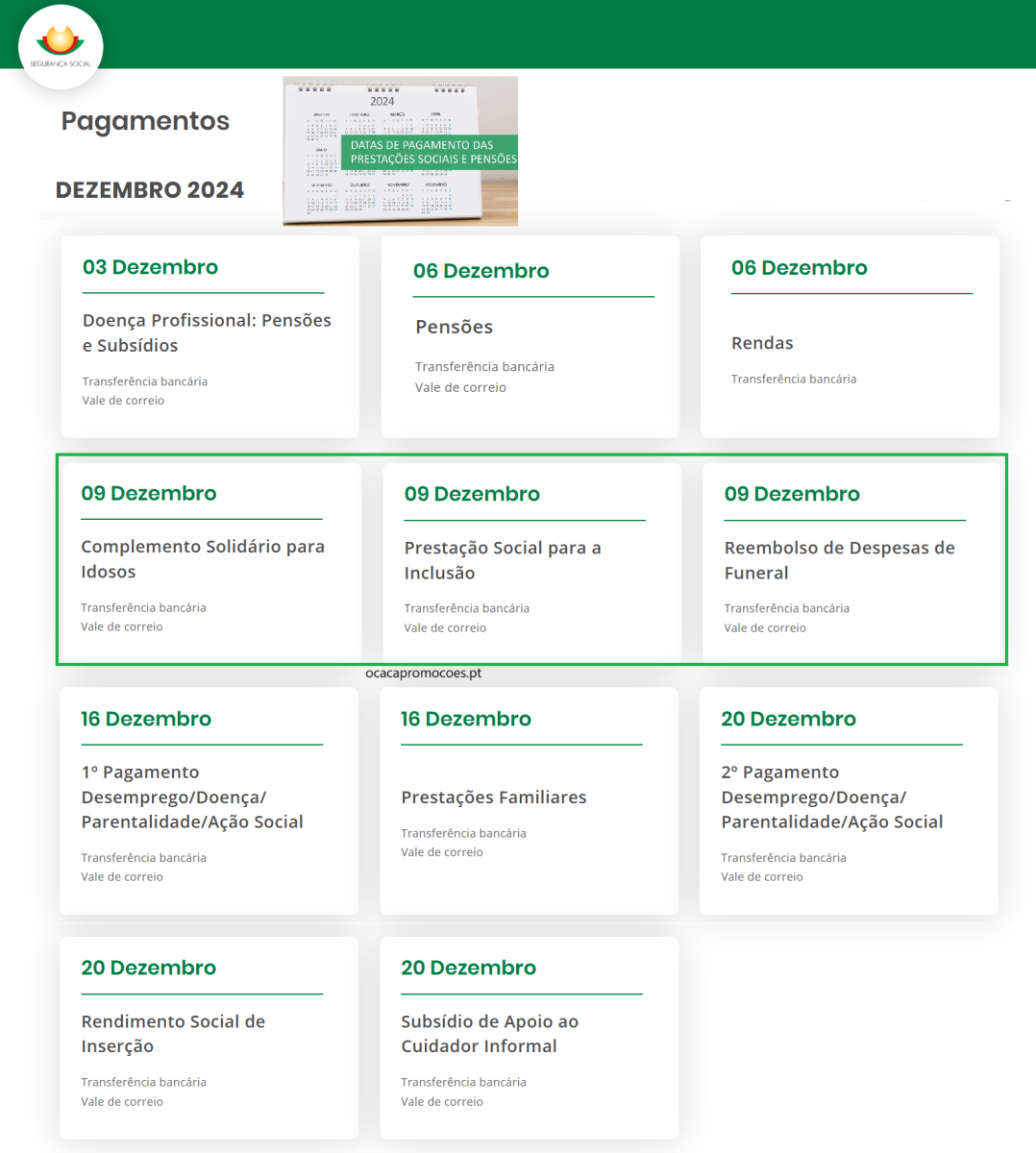
Task: Open Complemento Solidário para Idosos
Action: (203, 559)
